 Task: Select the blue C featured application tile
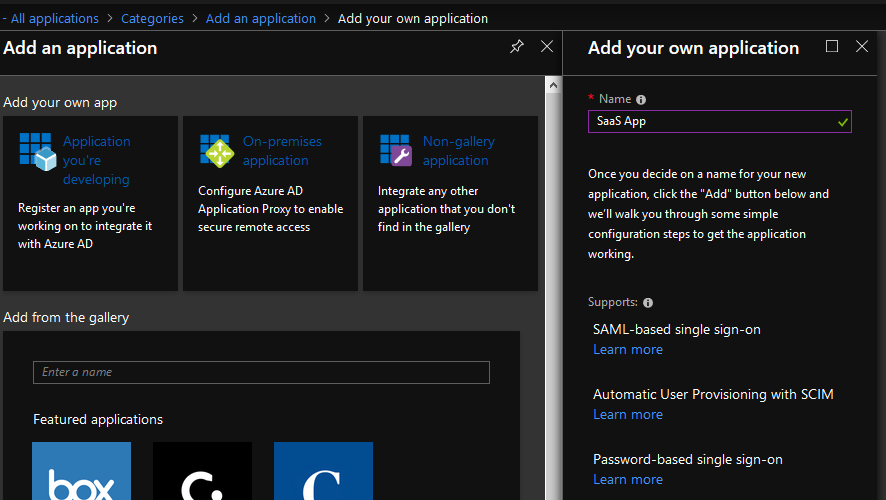coord(323,471)
